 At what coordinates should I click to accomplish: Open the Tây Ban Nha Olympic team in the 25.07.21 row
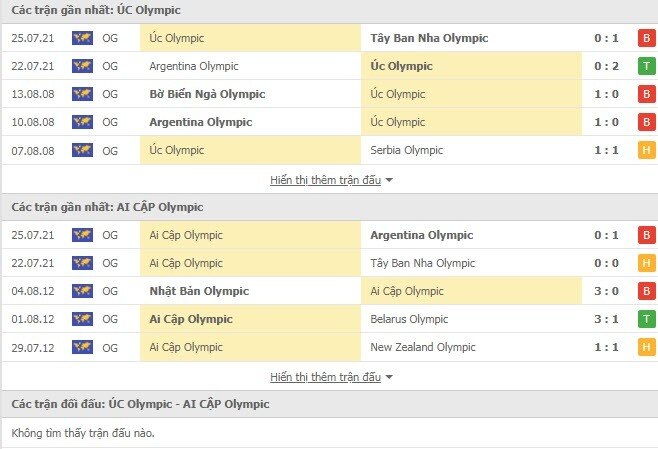429,38
